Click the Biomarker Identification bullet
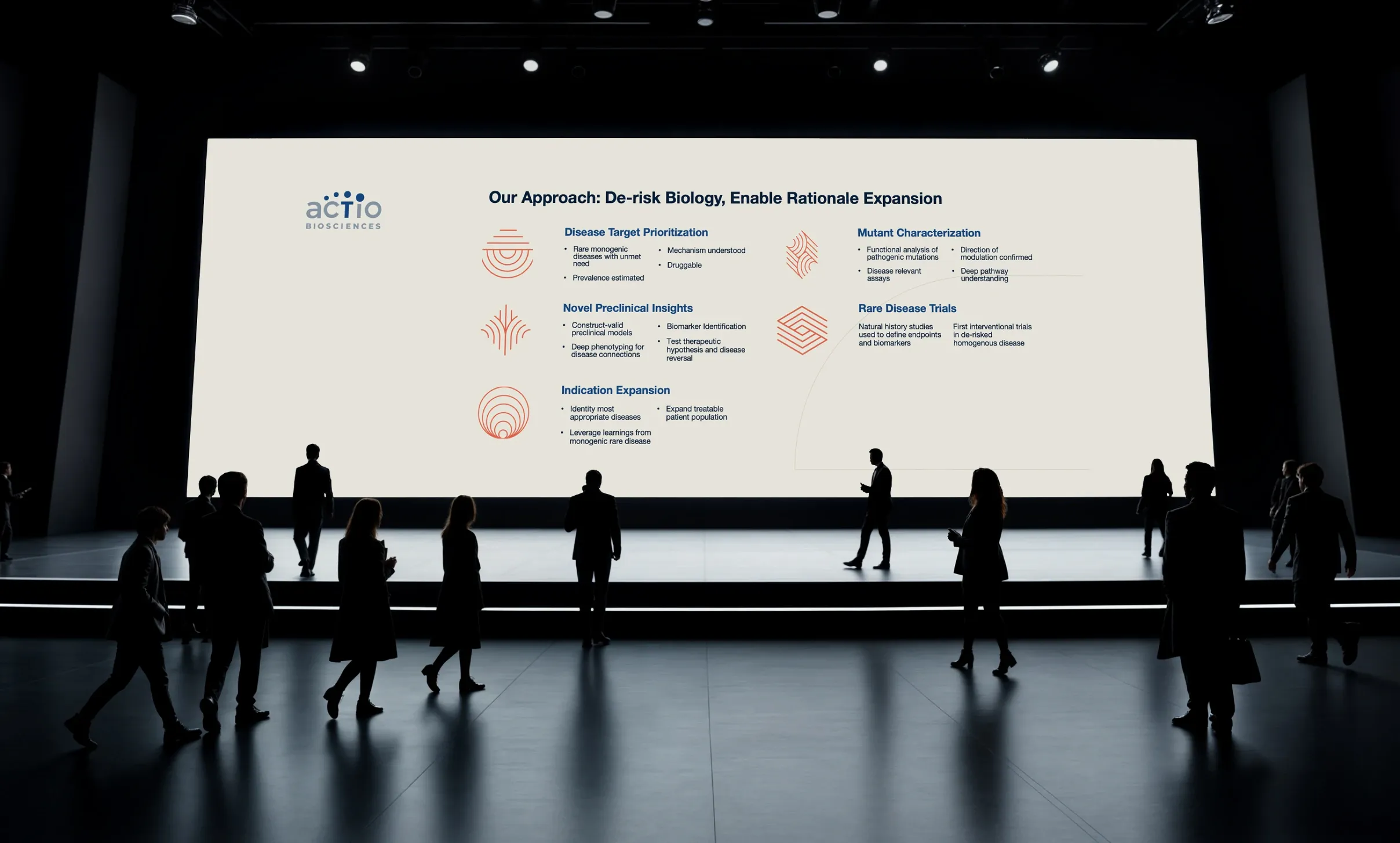 click(x=706, y=327)
